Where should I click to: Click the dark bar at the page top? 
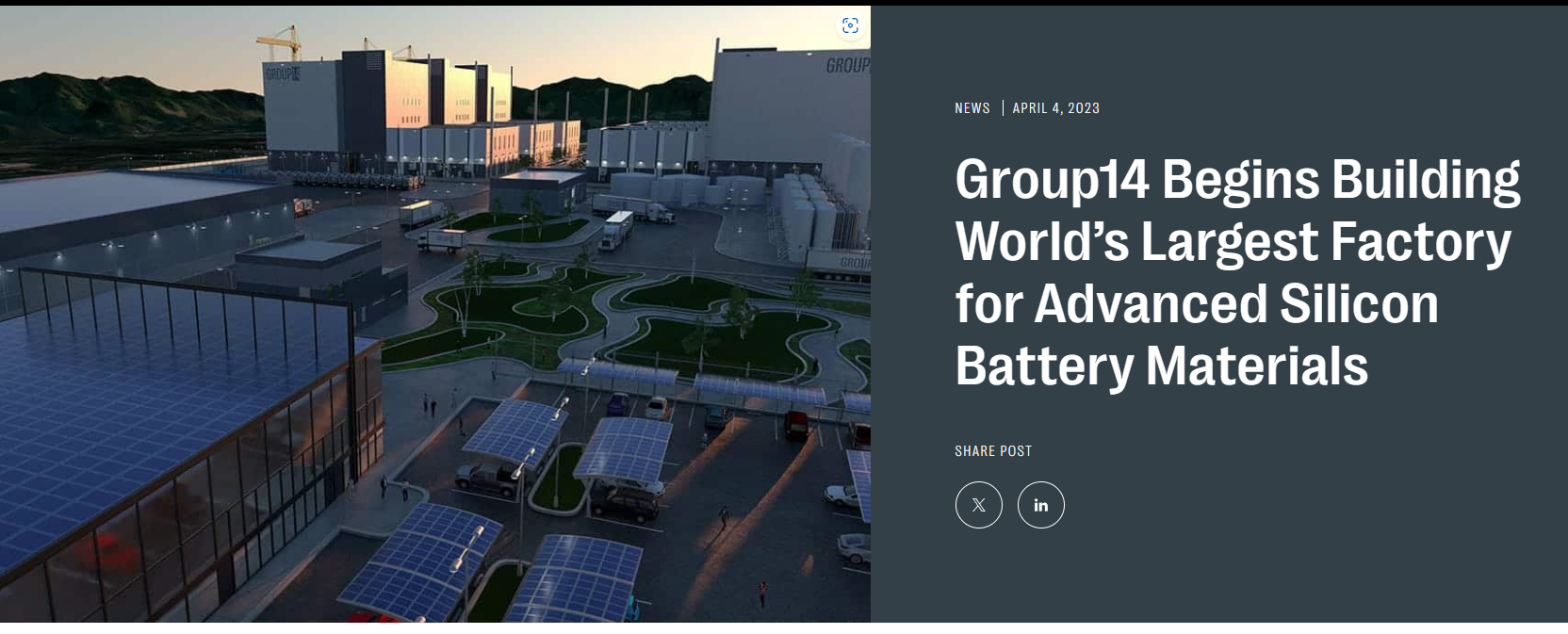784,3
